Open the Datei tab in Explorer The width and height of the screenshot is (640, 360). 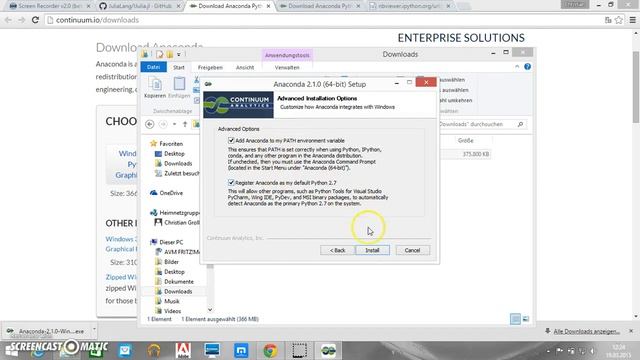click(x=153, y=67)
